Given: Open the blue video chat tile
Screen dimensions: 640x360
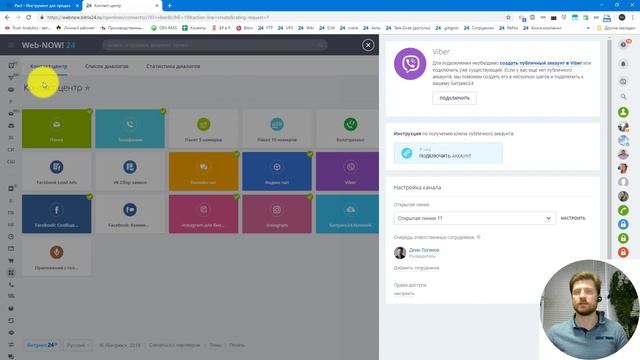Looking at the screenshot, I should click(277, 171).
